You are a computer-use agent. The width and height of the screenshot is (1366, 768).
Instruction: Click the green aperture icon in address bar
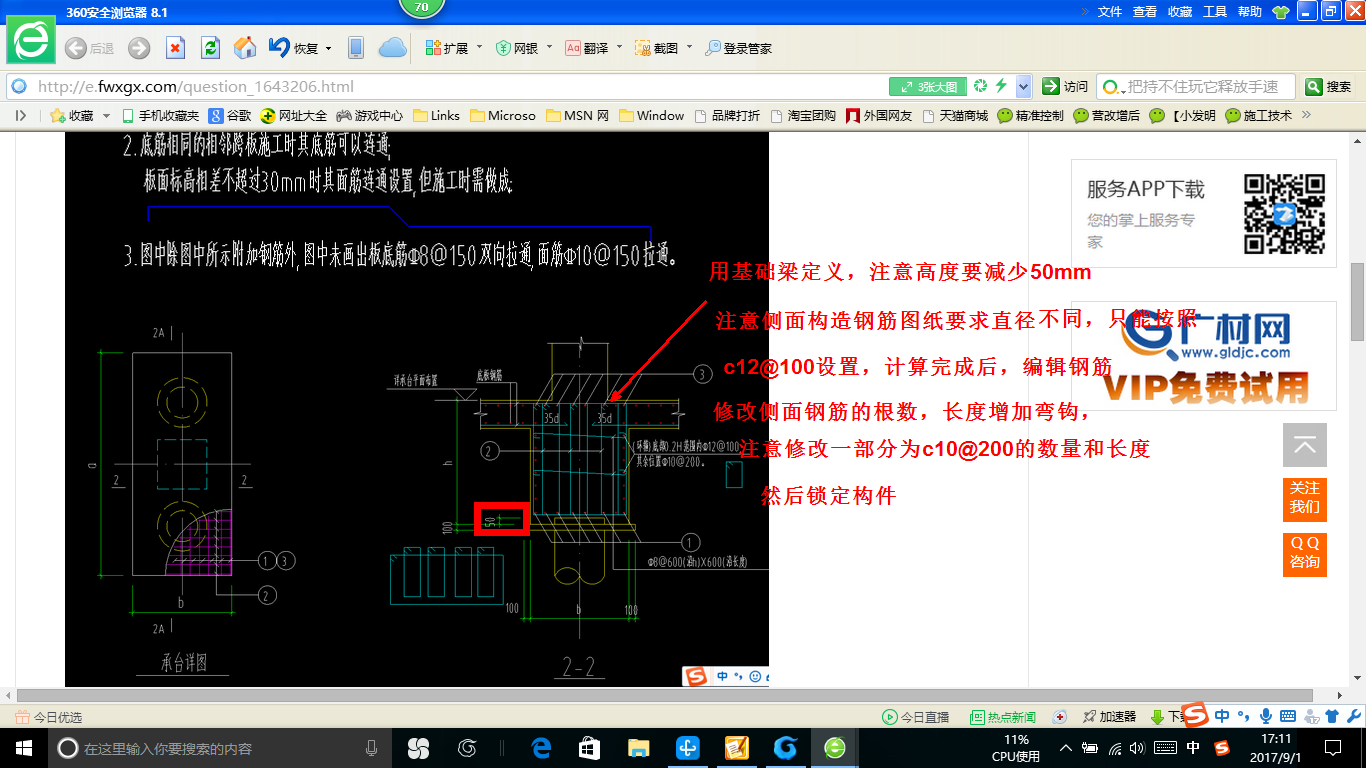click(981, 86)
